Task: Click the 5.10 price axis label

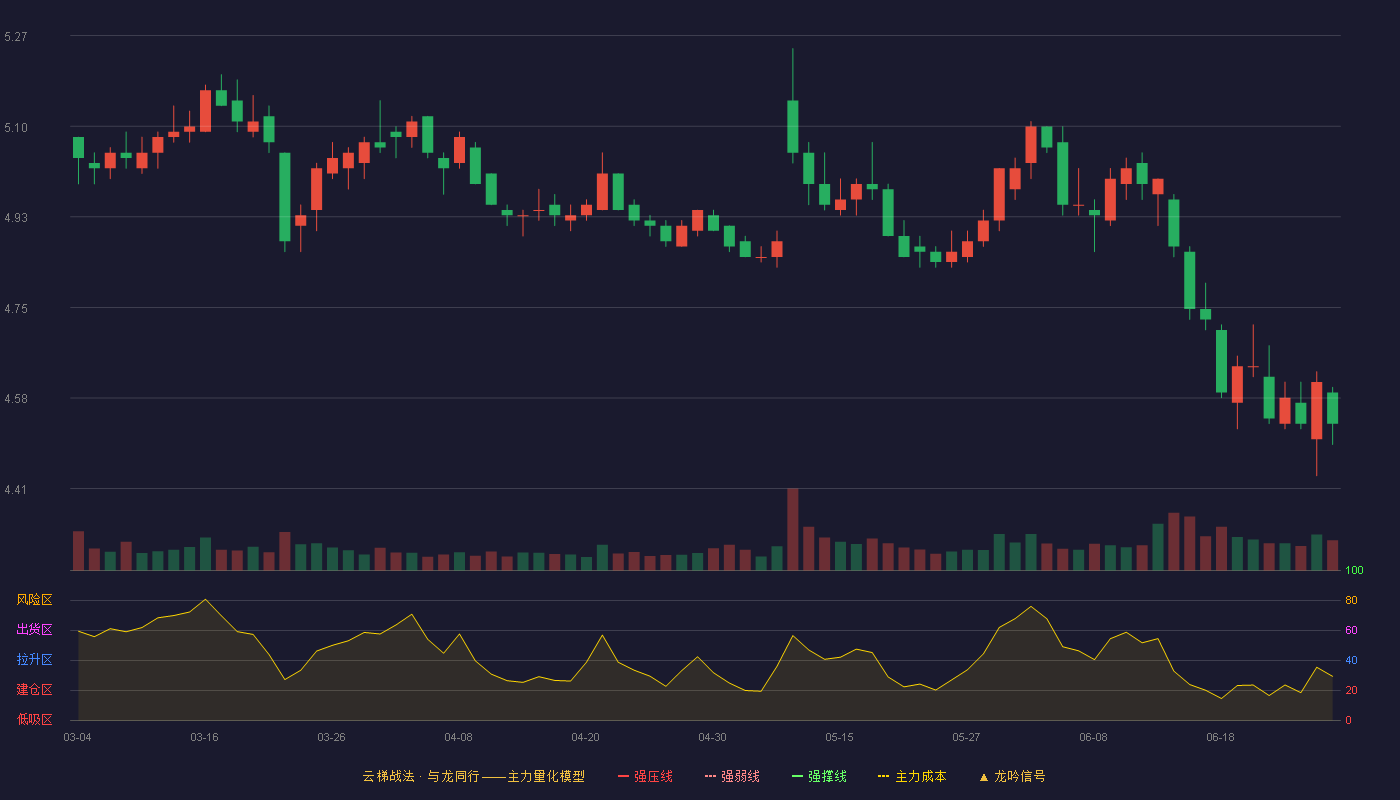Action: 16,128
